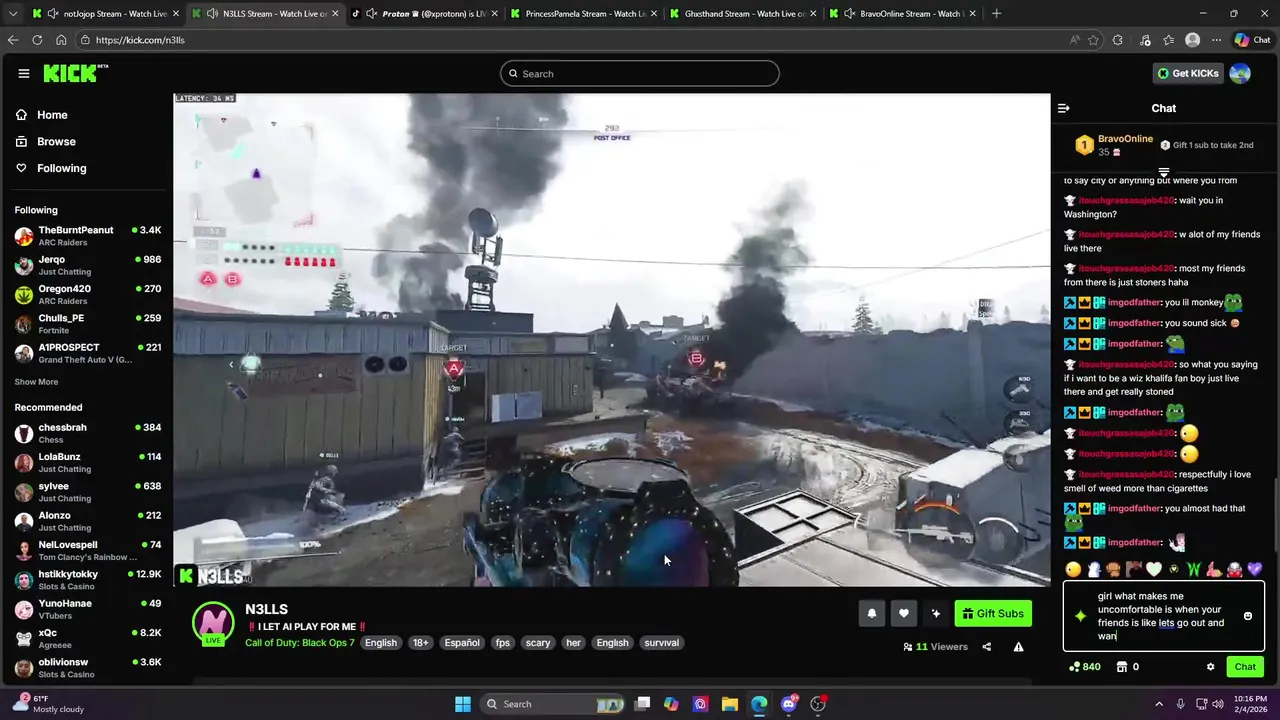Image resolution: width=1280 pixels, height=720 pixels.
Task: Switch to the PrincessPamela Stream tab
Action: click(x=584, y=14)
